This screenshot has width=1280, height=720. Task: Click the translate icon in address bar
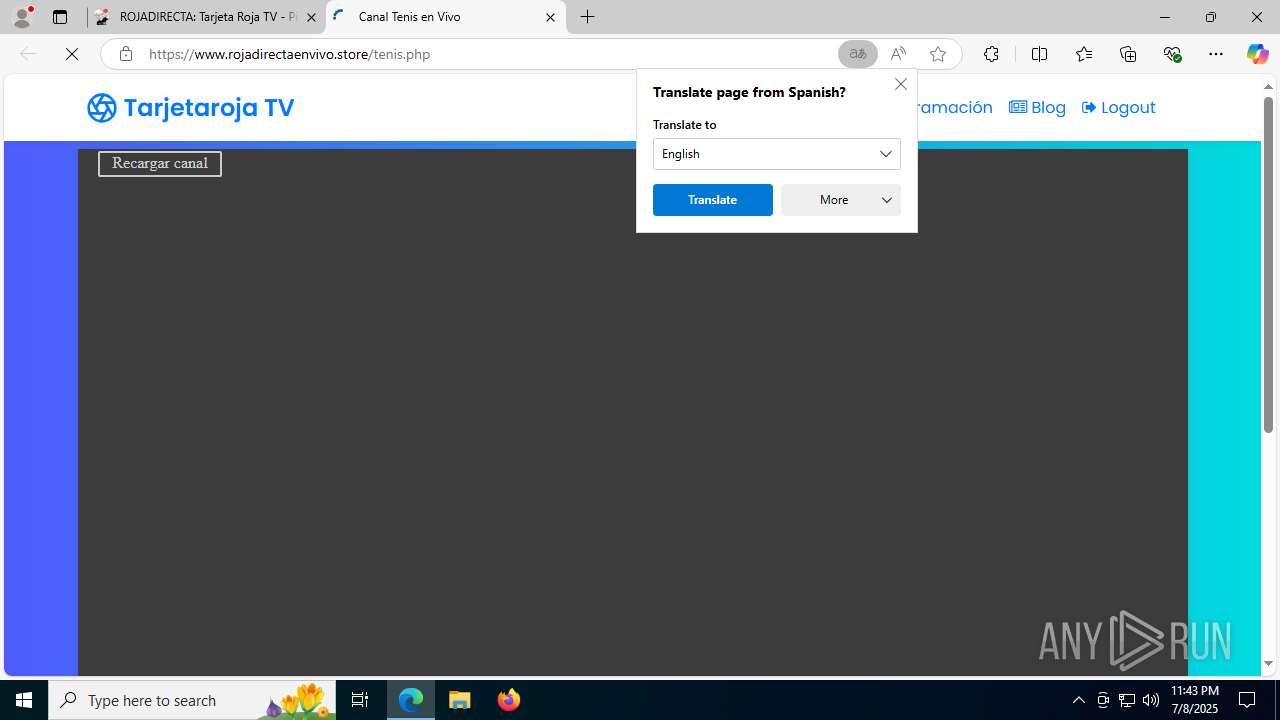(858, 54)
